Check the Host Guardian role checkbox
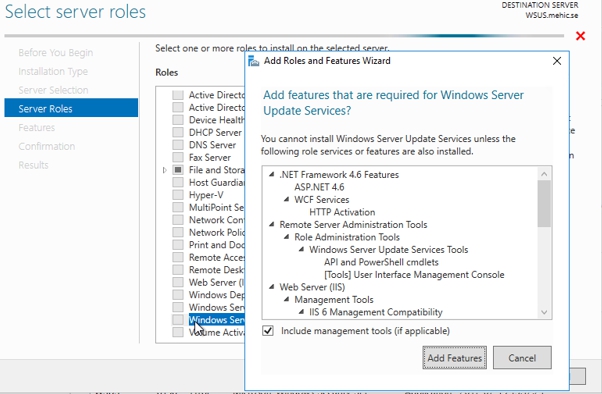The image size is (602, 394). click(x=178, y=182)
